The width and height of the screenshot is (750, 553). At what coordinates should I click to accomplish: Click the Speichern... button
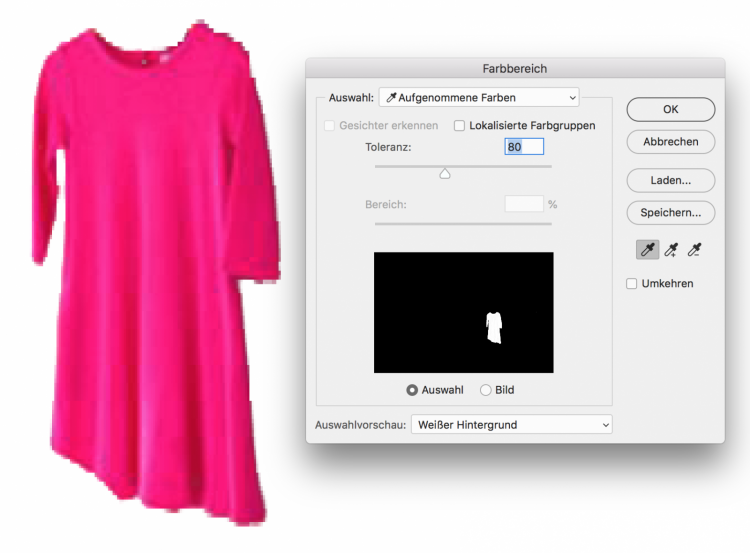(671, 213)
